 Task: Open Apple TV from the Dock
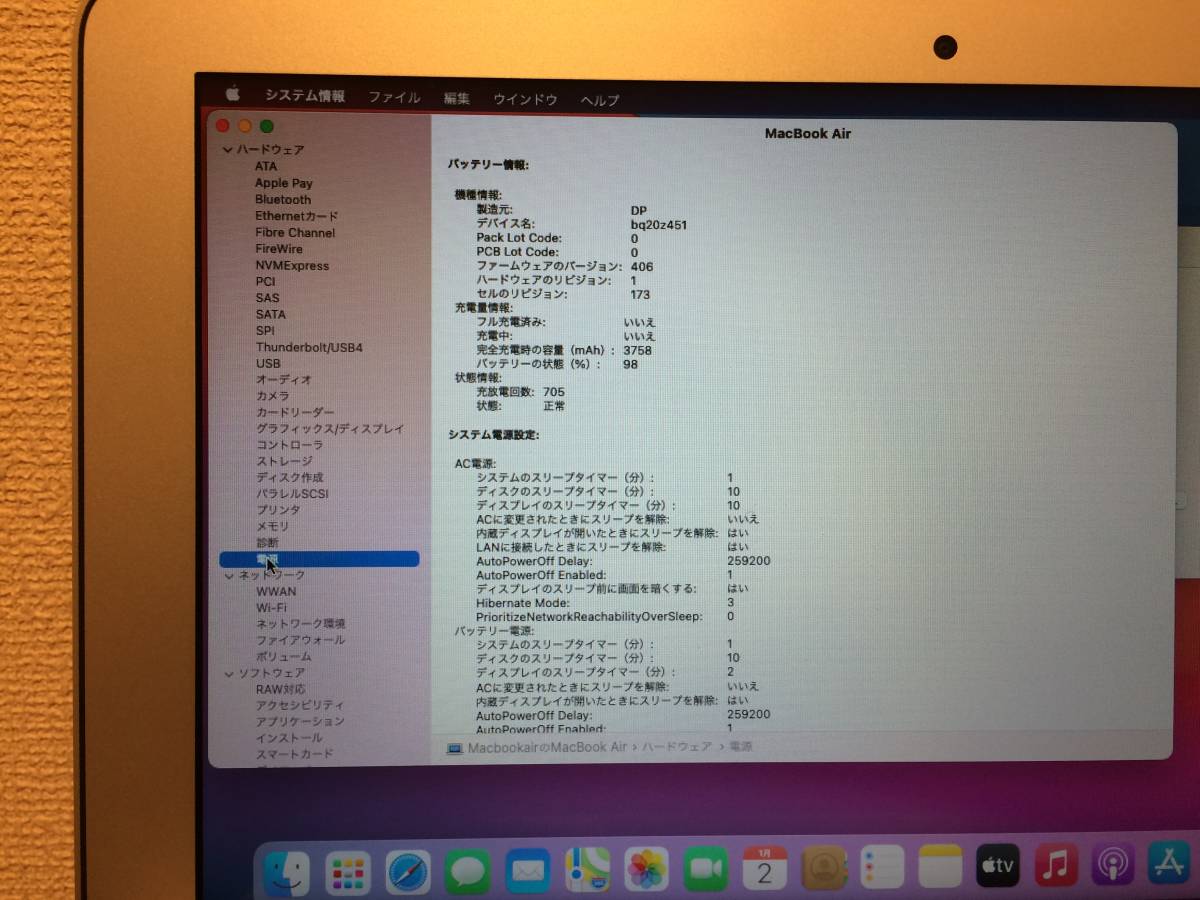(x=997, y=865)
